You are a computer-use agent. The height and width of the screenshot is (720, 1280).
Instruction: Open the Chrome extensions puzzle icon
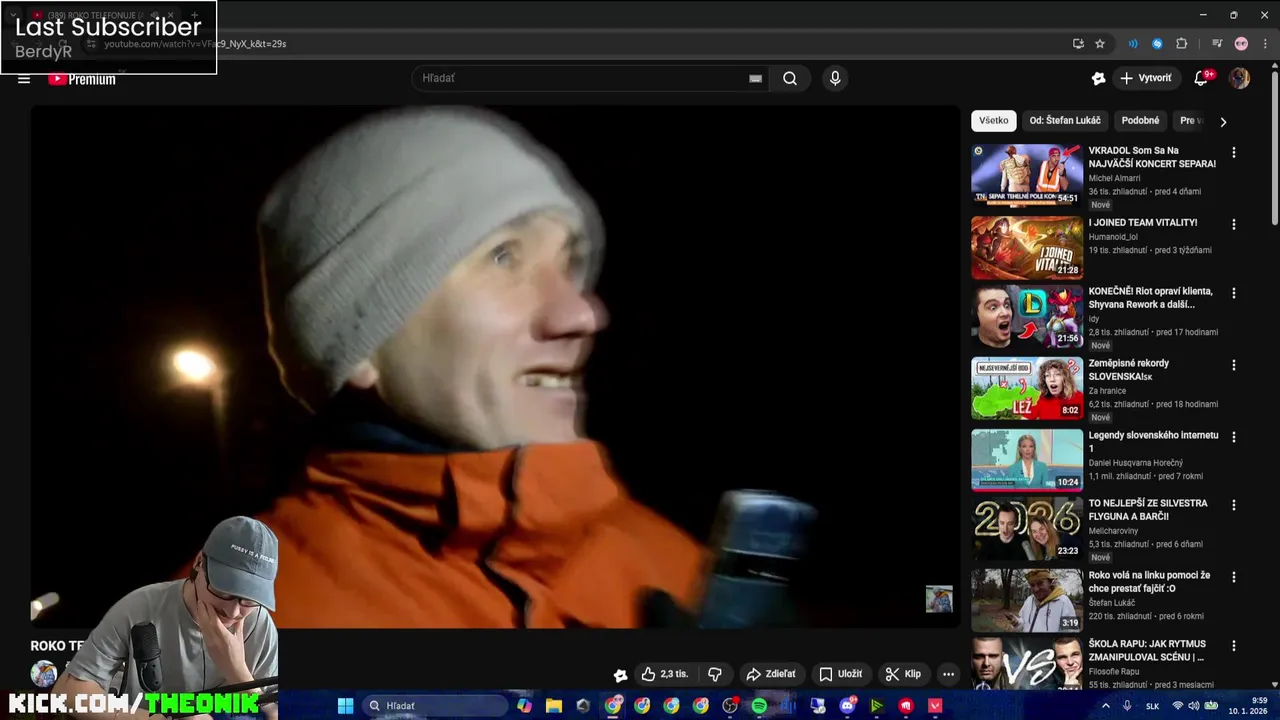pos(1182,44)
